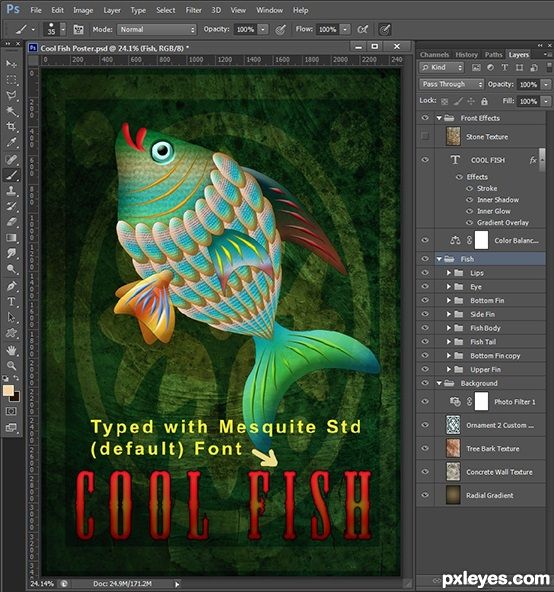Select the Clone Stamp tool
554x592 pixels.
click(11, 191)
